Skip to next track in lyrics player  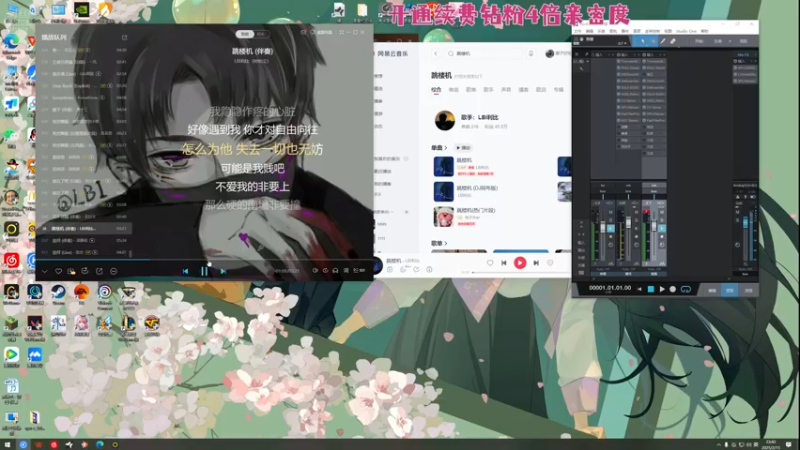(223, 271)
